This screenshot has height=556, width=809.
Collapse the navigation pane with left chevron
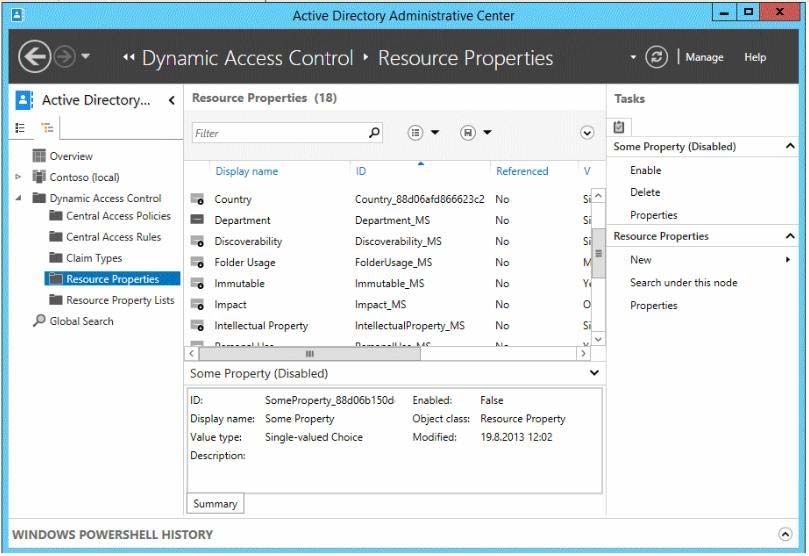[x=172, y=100]
